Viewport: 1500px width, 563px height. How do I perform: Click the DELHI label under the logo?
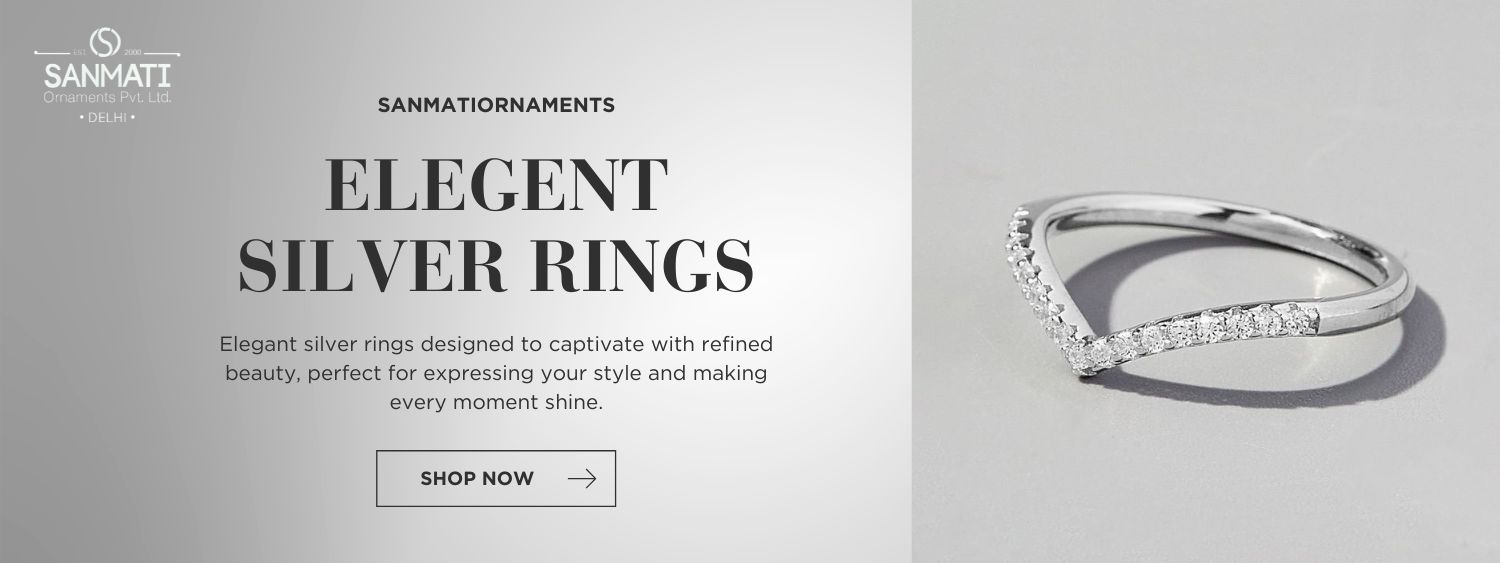pyautogui.click(x=106, y=118)
